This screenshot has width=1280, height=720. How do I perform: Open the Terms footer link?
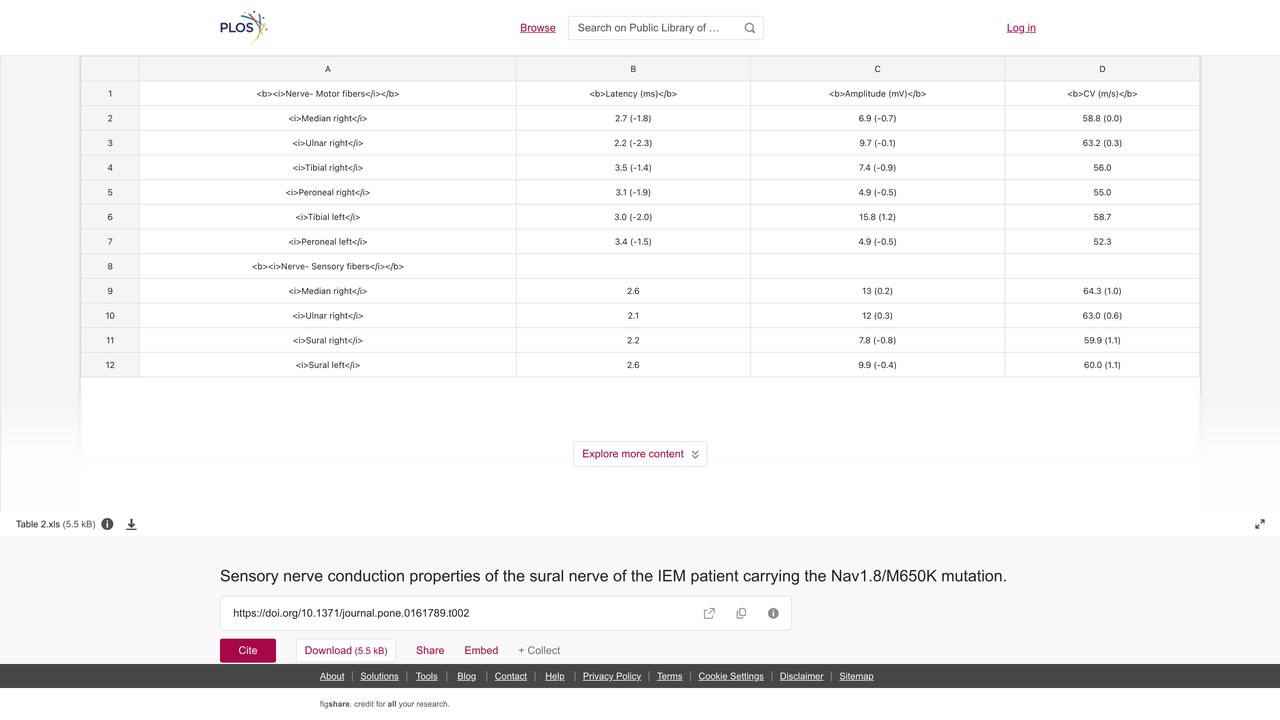click(x=670, y=676)
